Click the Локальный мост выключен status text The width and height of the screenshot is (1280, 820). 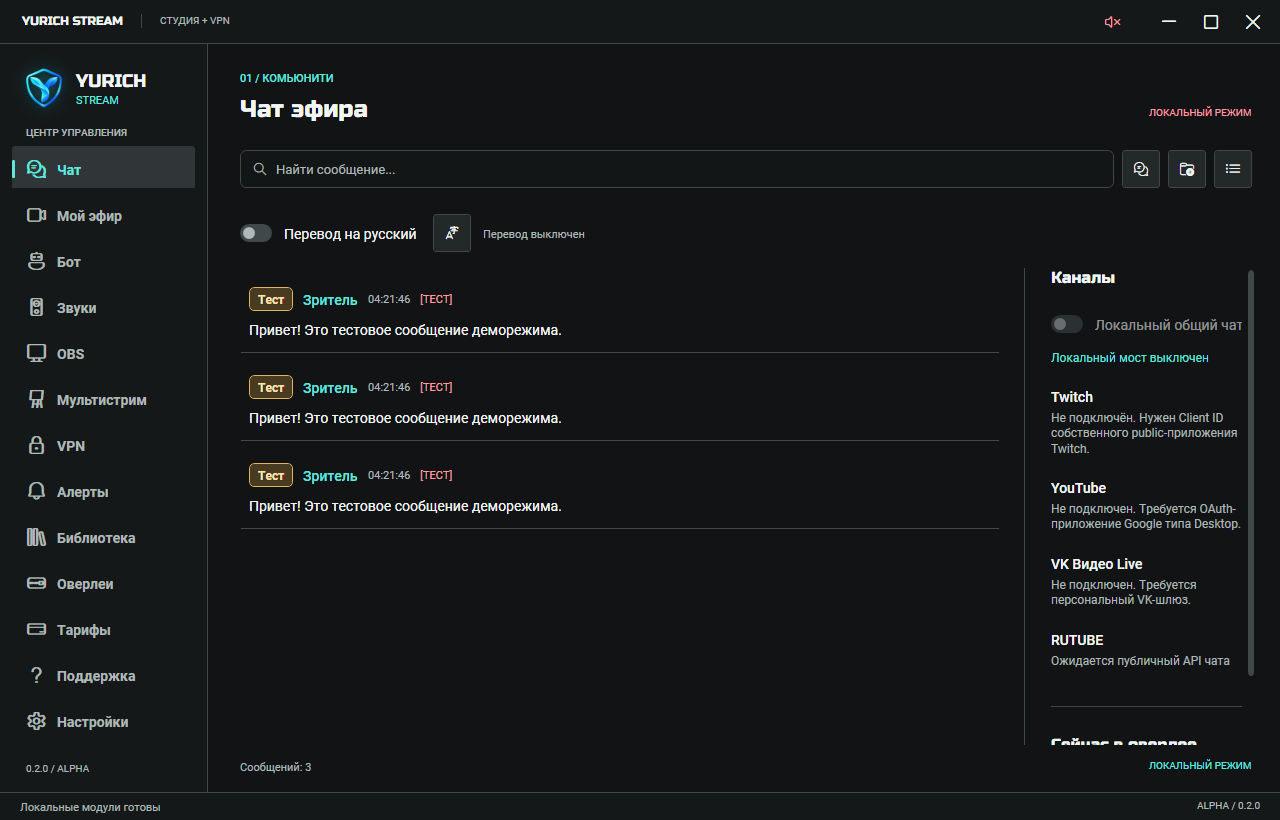[1130, 358]
